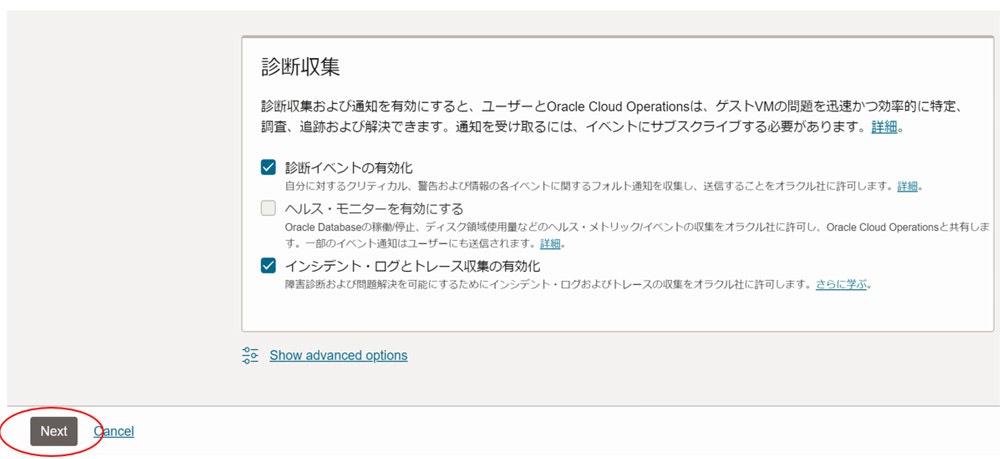
Task: Open 詳細 link under 診断イベントの有効化
Action: (x=908, y=187)
